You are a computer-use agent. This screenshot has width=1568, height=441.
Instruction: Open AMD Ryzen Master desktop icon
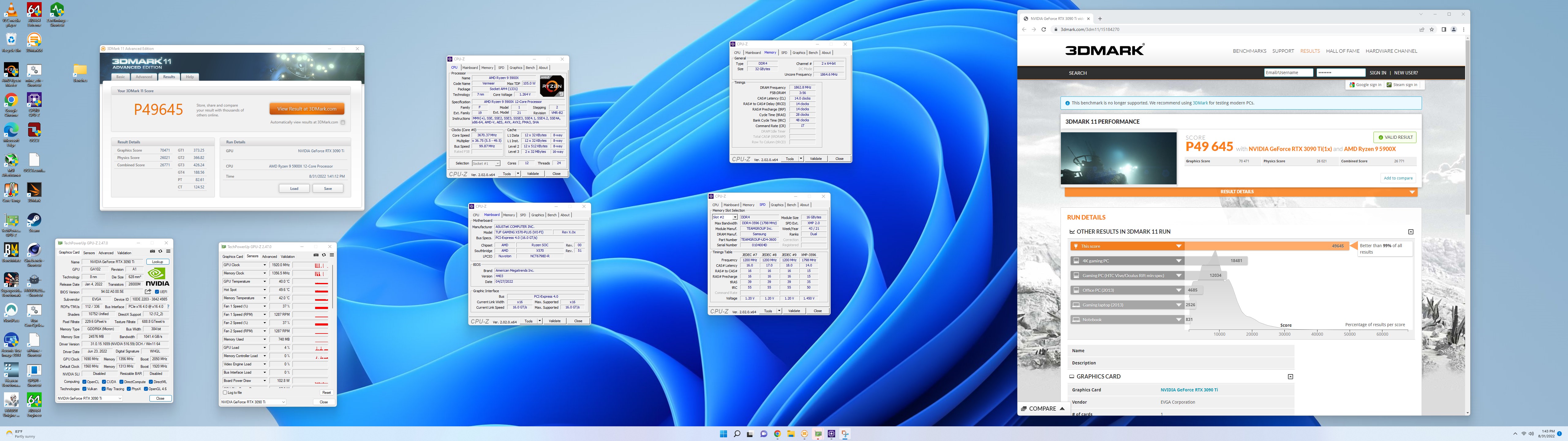(11, 74)
